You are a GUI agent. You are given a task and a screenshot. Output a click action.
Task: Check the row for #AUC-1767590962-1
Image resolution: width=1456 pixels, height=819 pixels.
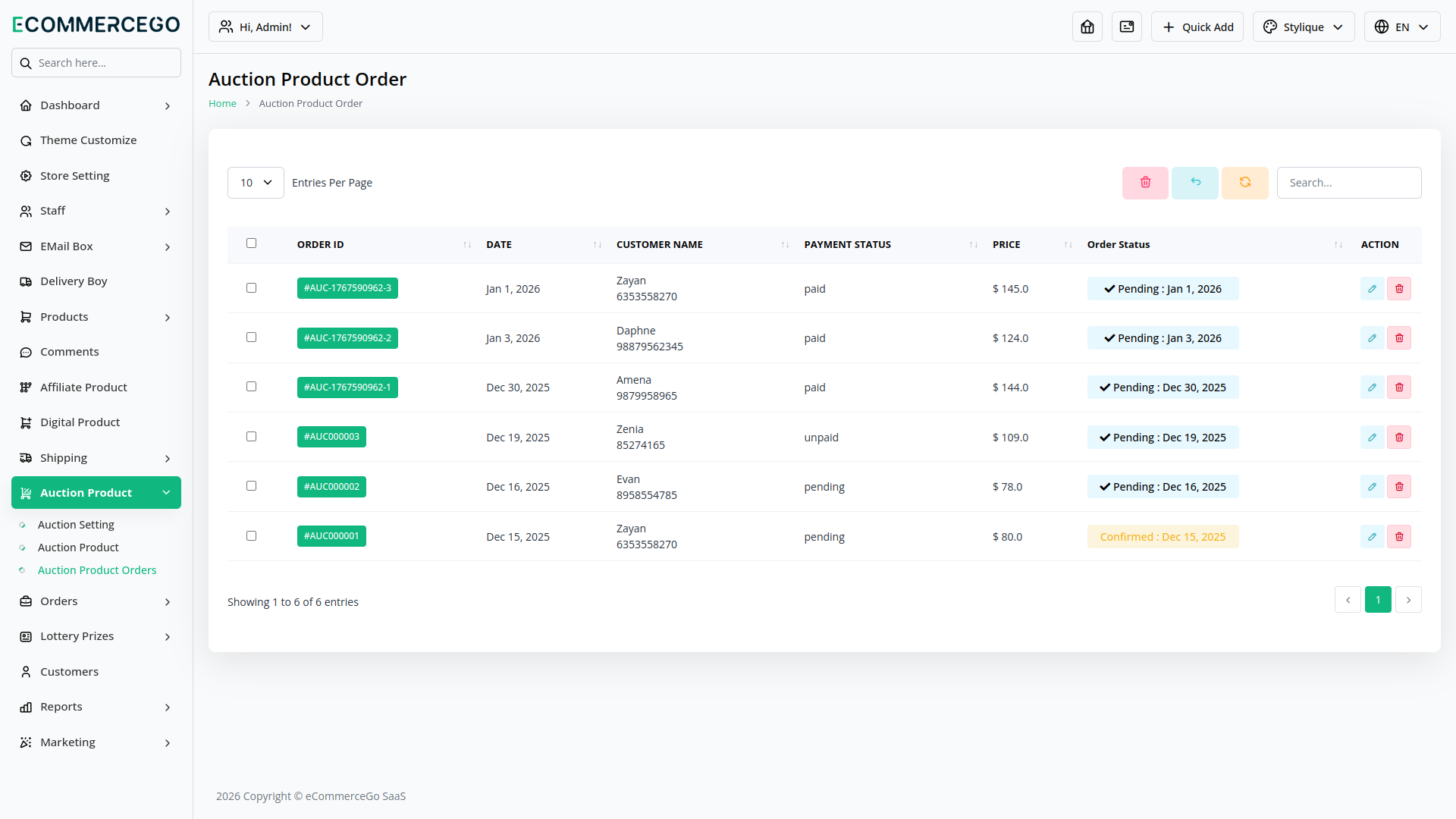[251, 387]
